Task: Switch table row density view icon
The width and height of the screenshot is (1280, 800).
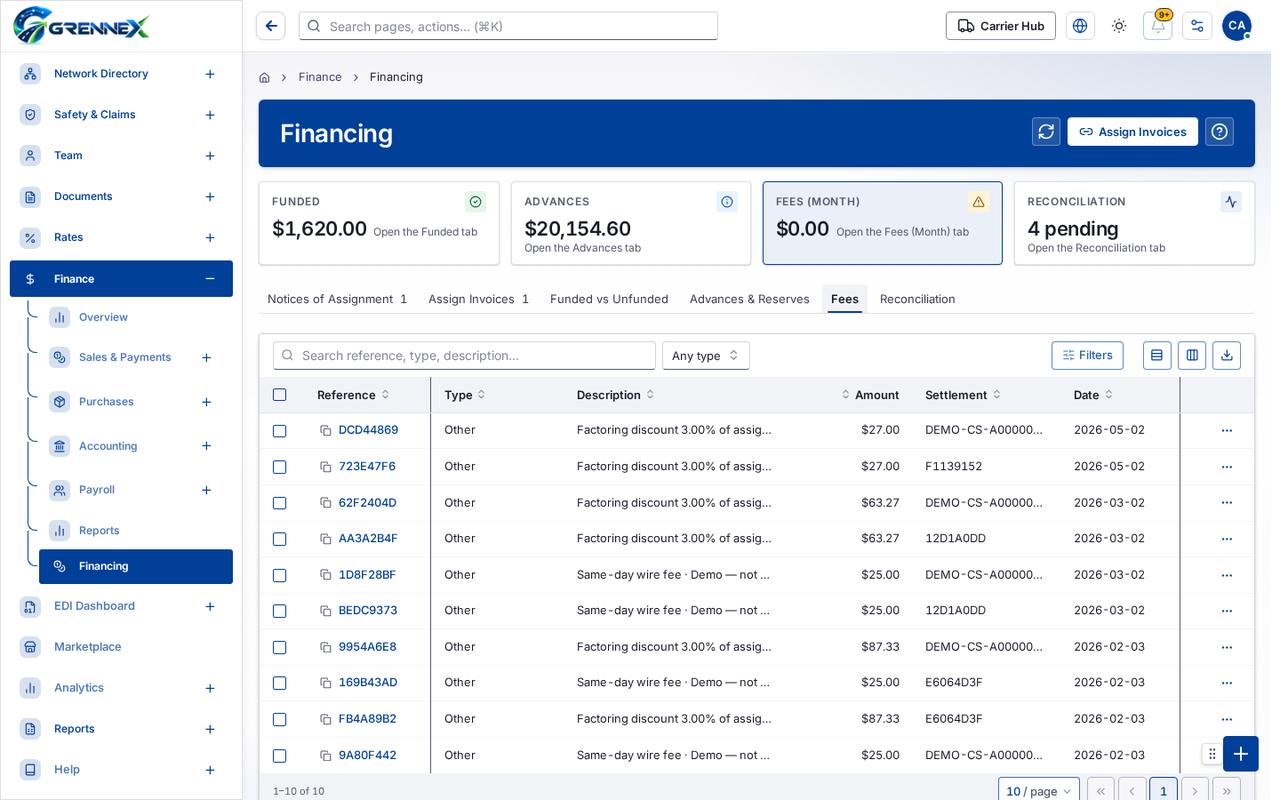Action: pyautogui.click(x=1157, y=355)
